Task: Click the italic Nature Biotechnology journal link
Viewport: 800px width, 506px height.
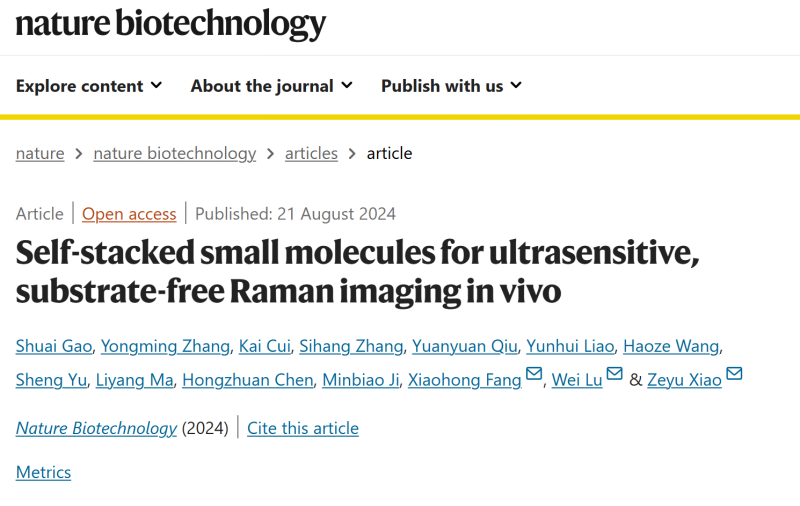Action: pos(96,428)
